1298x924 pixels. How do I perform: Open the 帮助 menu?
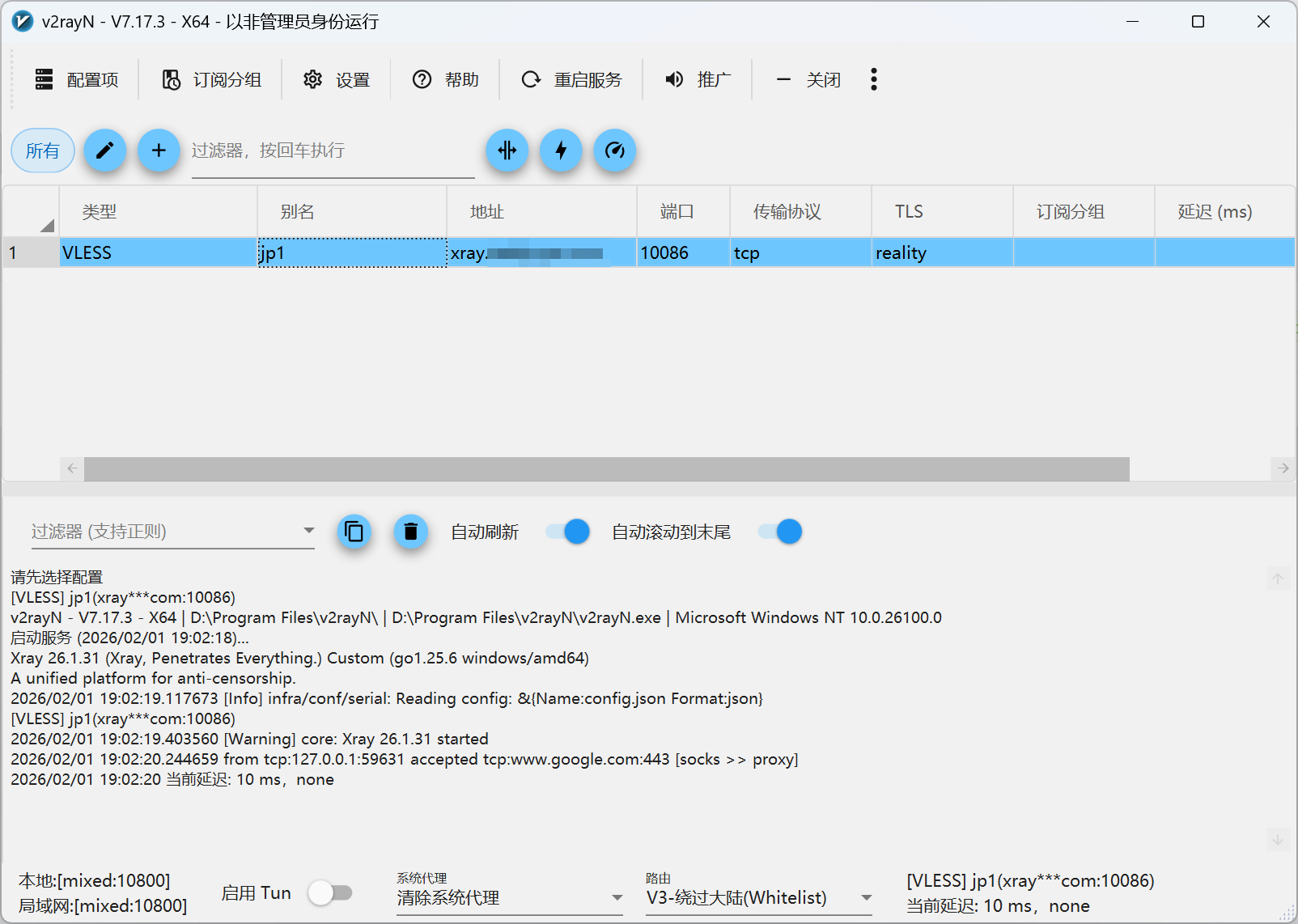click(446, 79)
